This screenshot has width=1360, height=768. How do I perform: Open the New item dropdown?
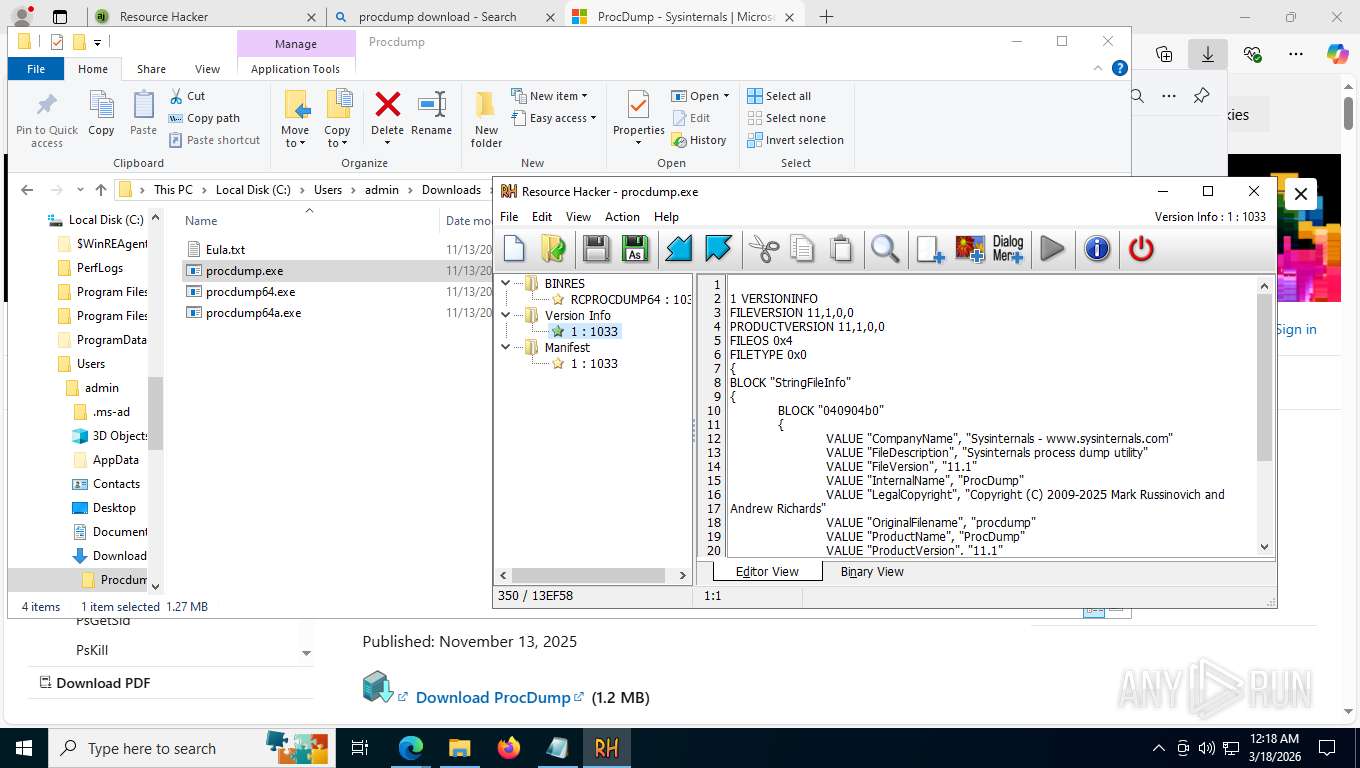549,96
